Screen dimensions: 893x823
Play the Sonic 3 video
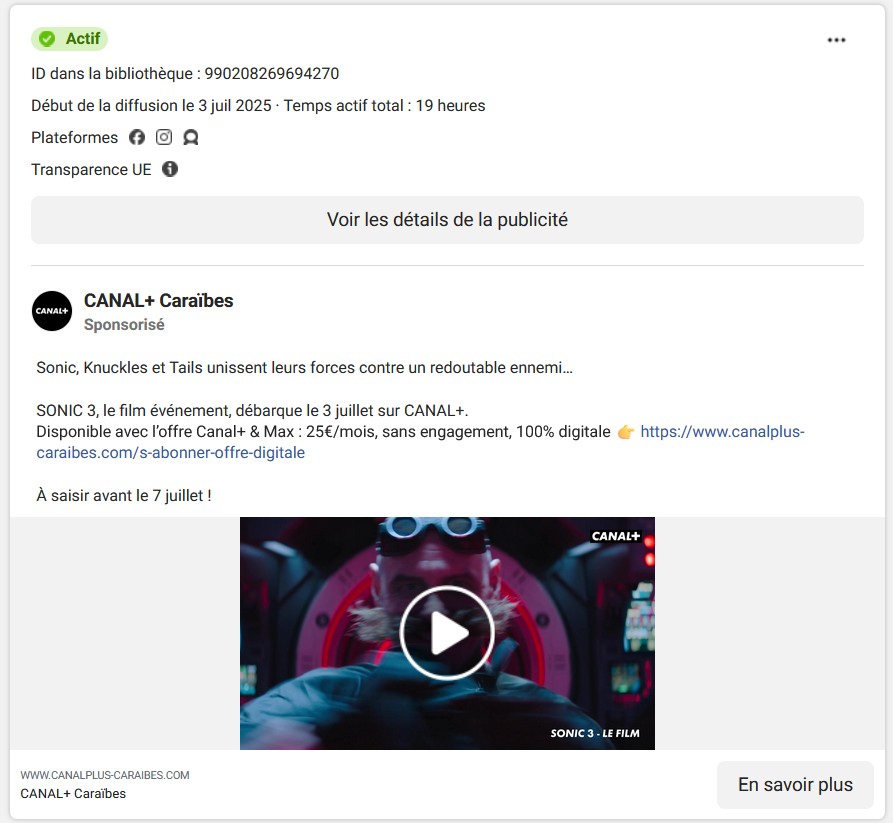click(x=447, y=633)
